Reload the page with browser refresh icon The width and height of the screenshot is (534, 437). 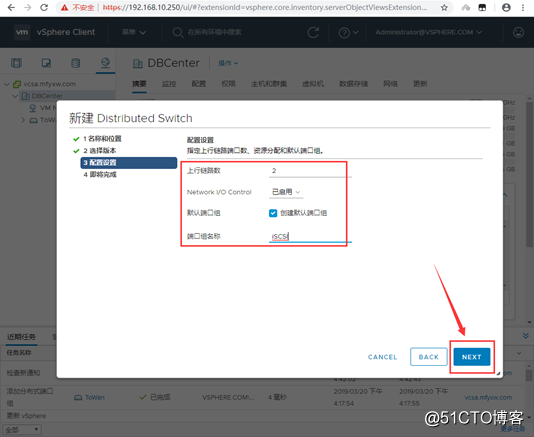[44, 7]
